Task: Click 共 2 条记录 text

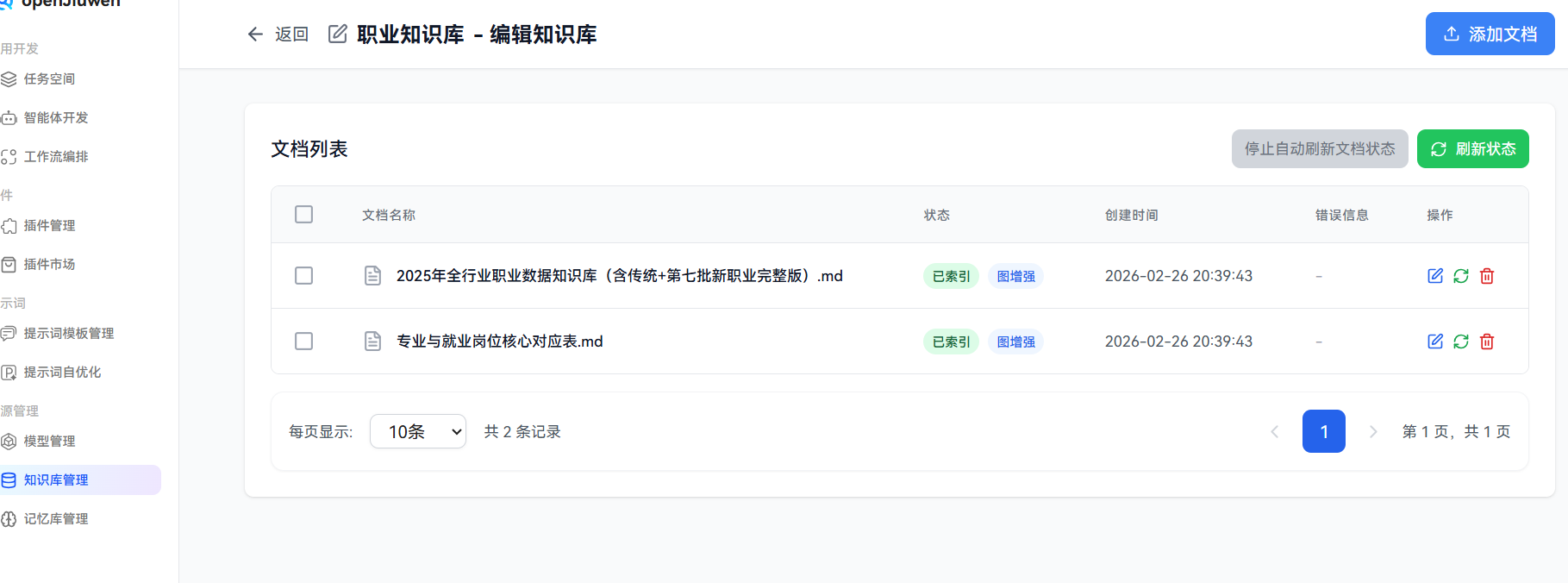Action: click(522, 431)
